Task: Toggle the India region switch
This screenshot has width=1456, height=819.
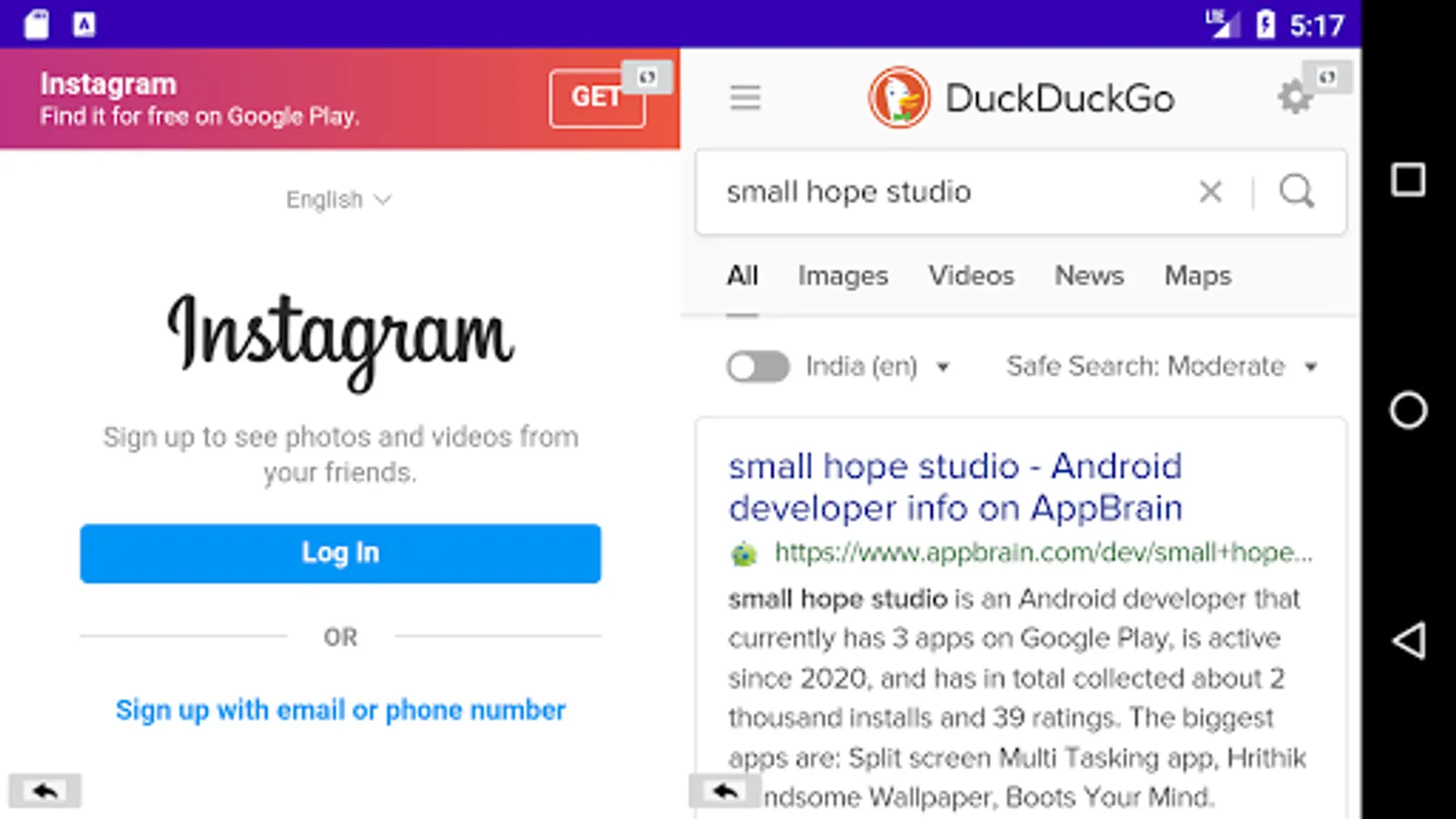Action: click(758, 367)
